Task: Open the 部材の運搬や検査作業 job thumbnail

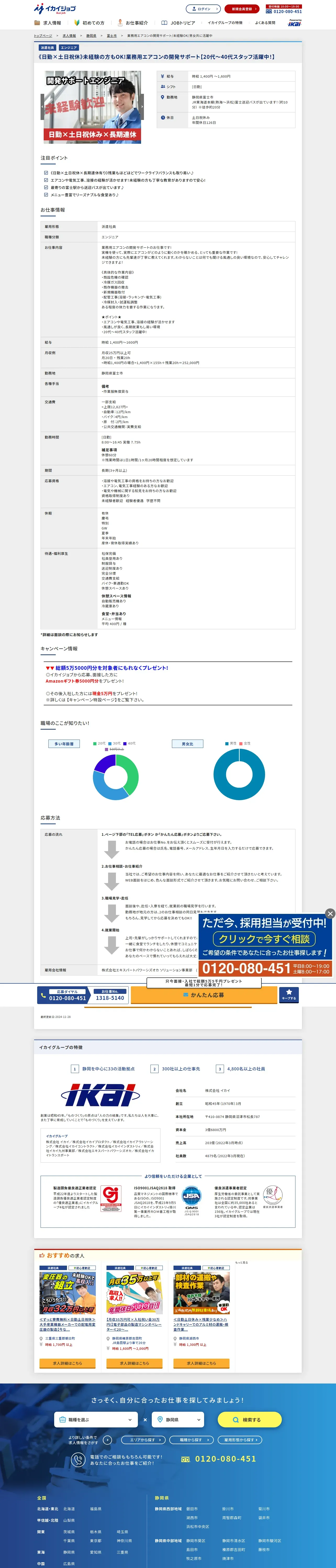Action: pos(201,1293)
